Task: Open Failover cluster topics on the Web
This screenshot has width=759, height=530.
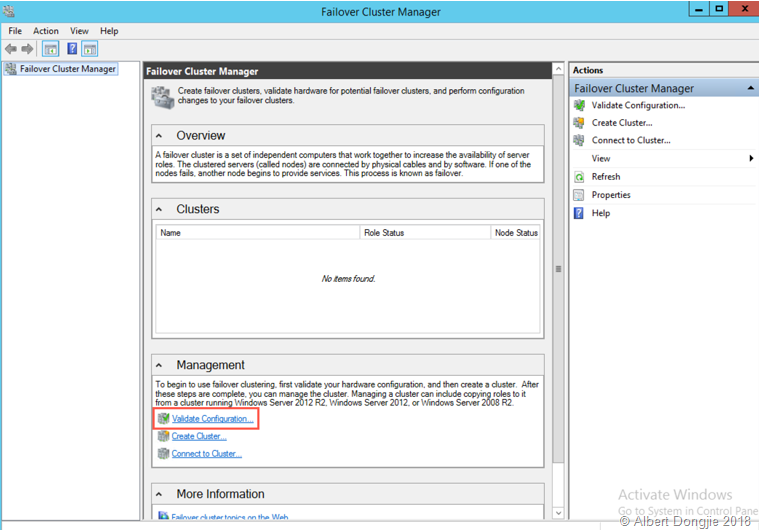Action: coord(229,516)
